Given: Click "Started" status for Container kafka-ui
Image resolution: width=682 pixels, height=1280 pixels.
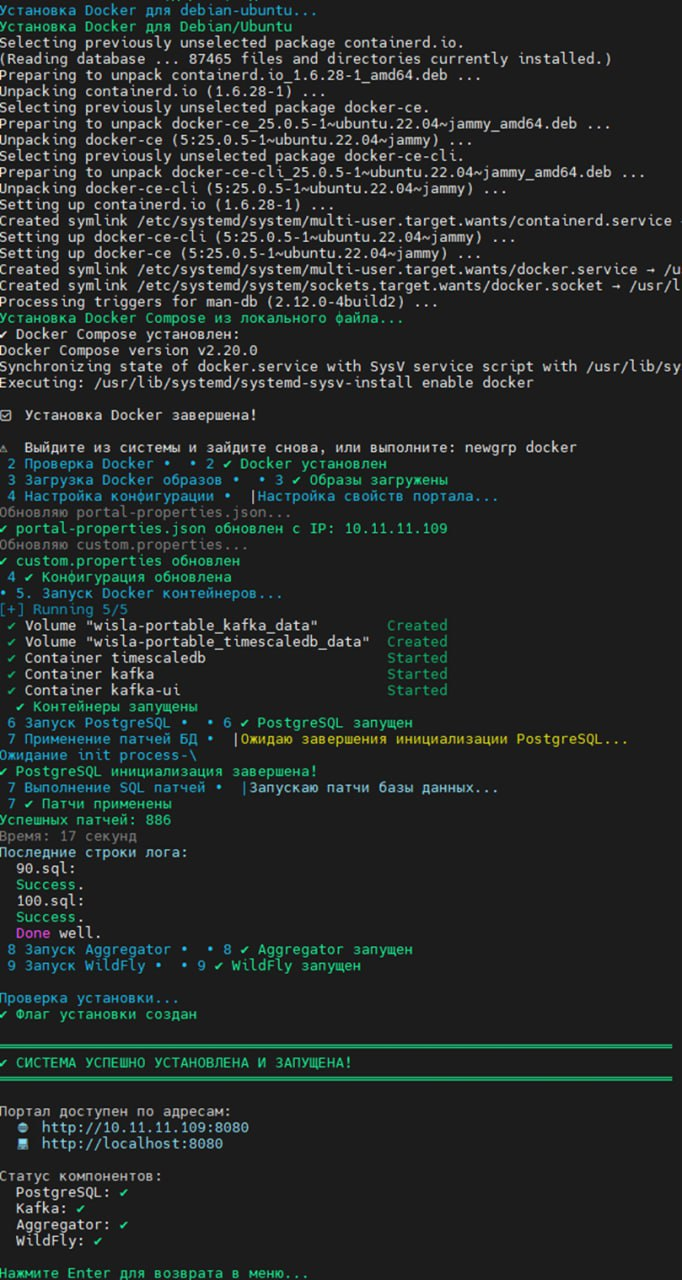Looking at the screenshot, I should pyautogui.click(x=417, y=690).
